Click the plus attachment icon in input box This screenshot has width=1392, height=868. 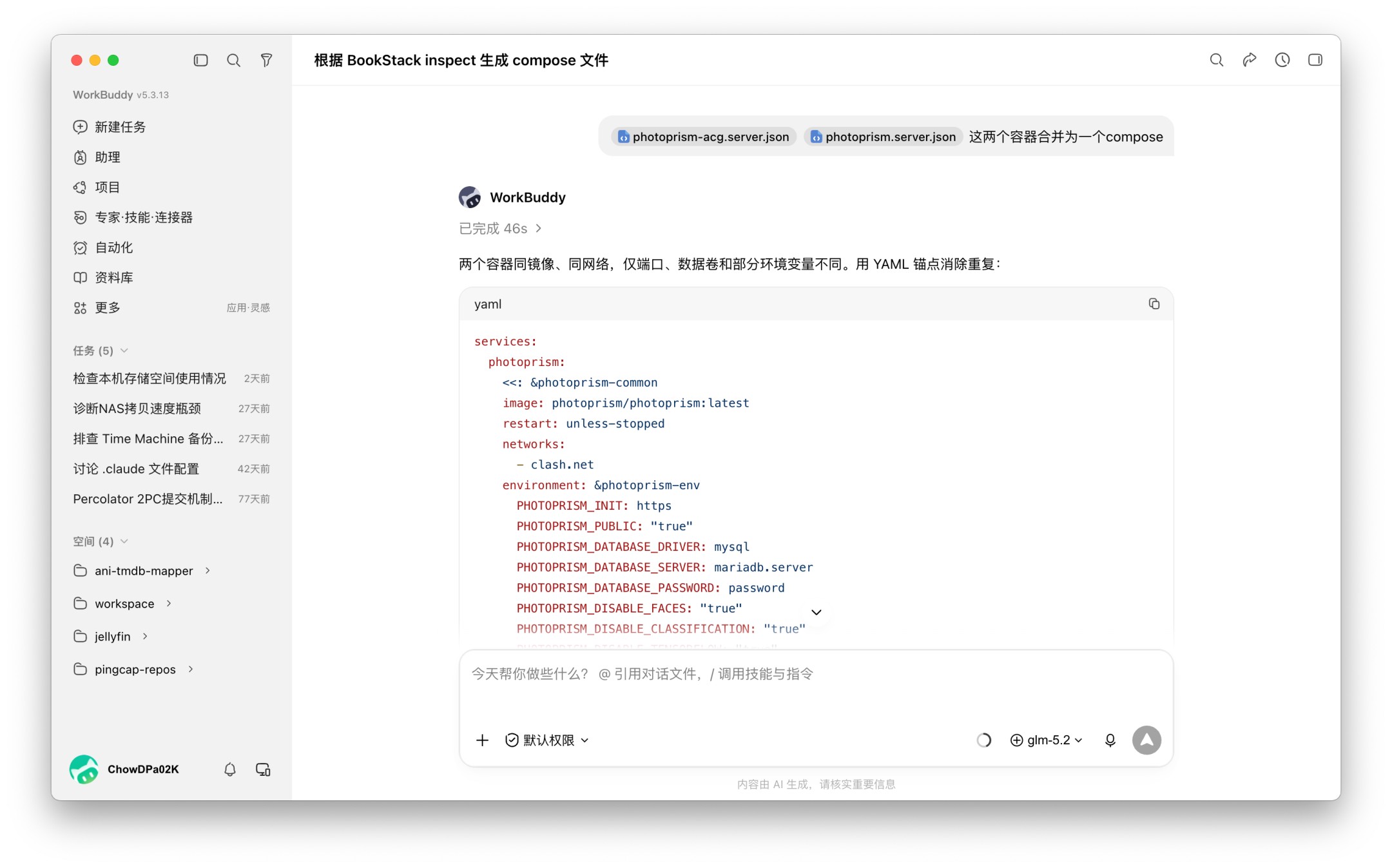482,740
